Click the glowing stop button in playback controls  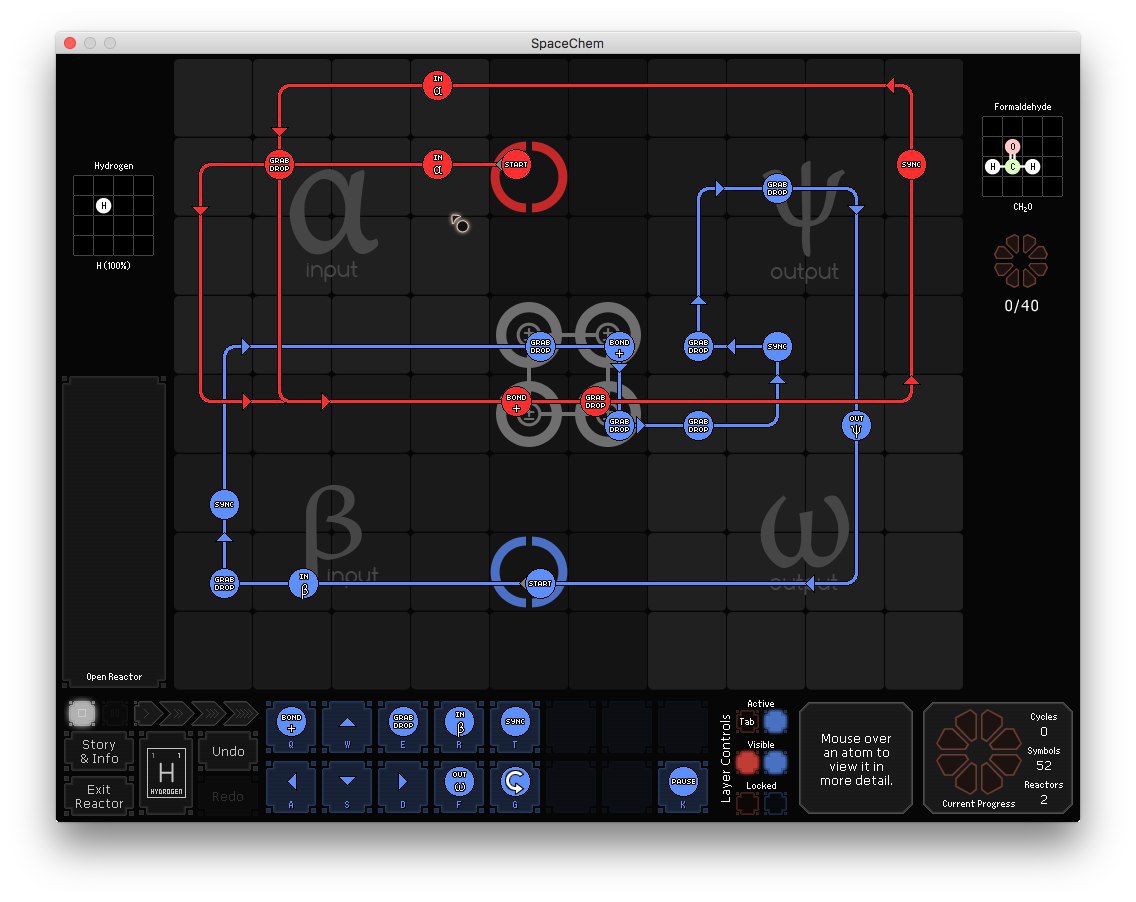click(x=82, y=713)
